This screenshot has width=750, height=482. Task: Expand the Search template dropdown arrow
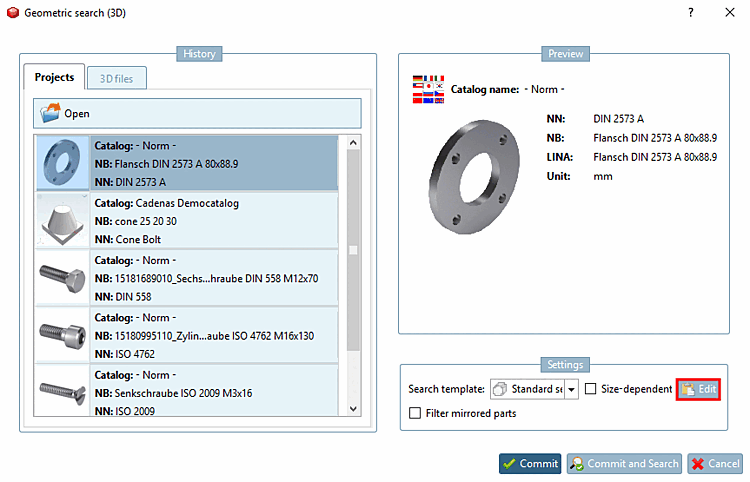coord(571,389)
